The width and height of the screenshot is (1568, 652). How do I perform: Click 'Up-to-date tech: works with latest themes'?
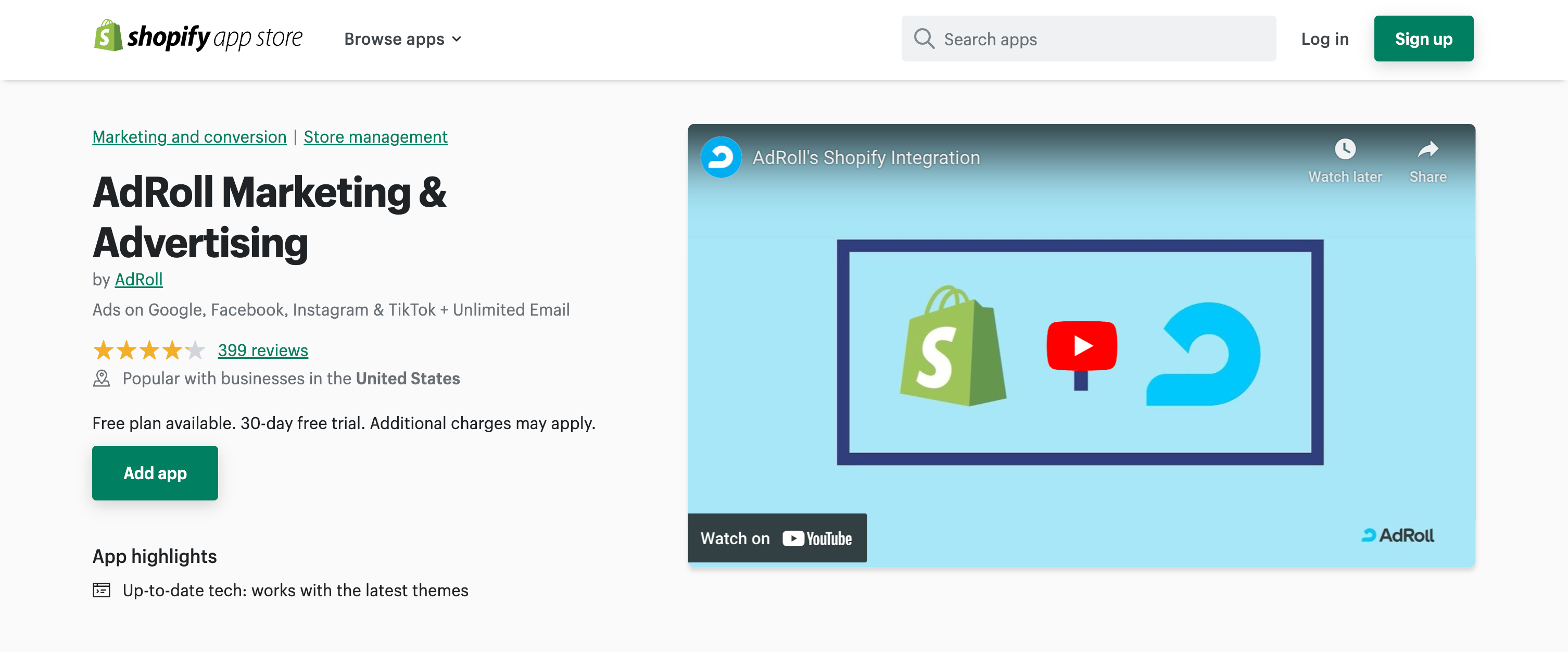(296, 591)
